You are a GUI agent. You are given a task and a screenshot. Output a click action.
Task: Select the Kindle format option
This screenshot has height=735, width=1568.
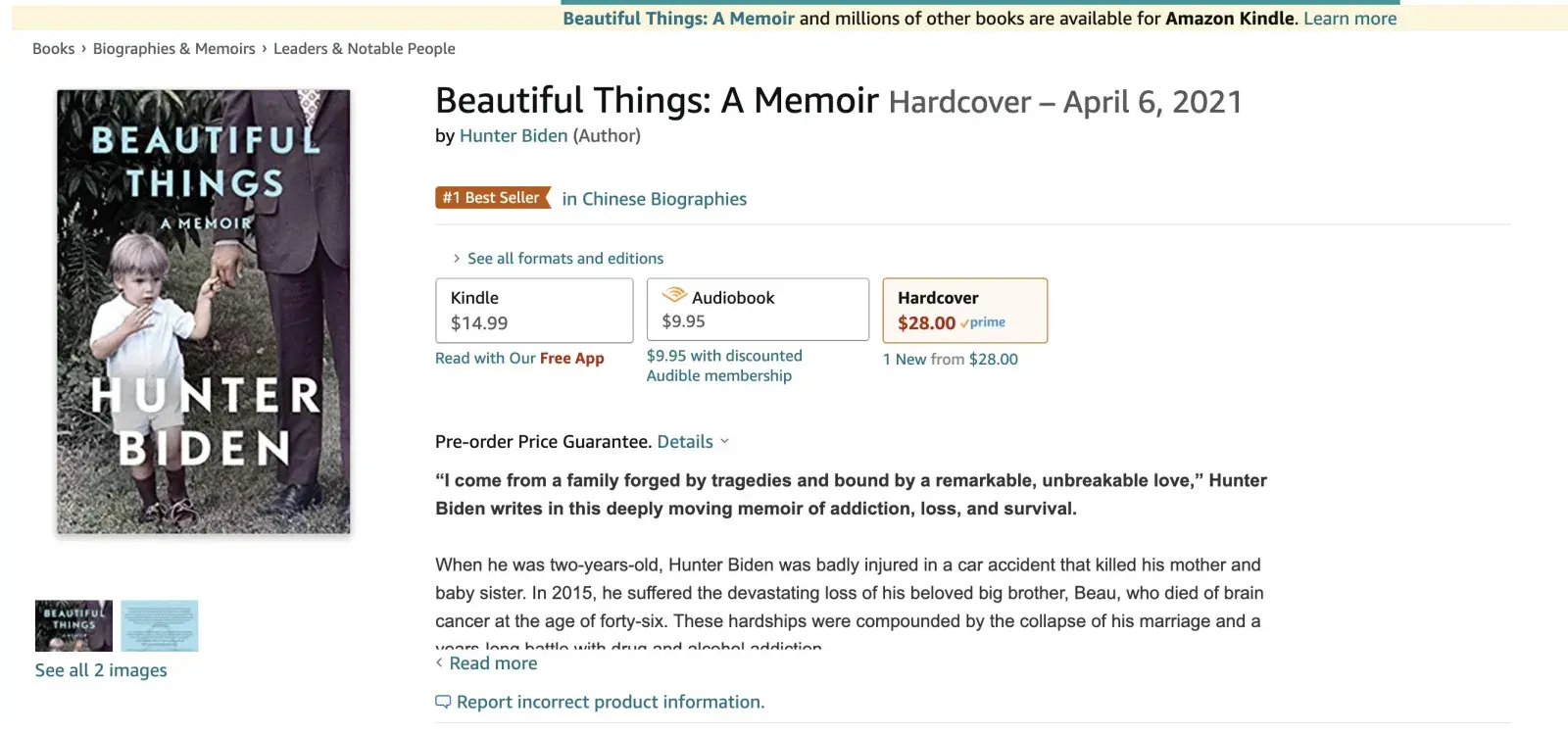click(534, 311)
